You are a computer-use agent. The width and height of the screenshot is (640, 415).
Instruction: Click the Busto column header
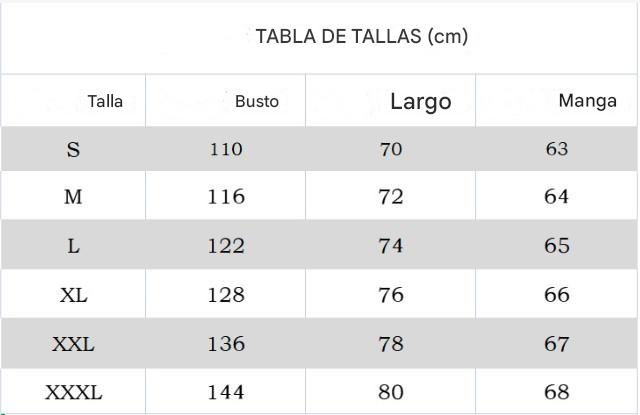[x=257, y=101]
